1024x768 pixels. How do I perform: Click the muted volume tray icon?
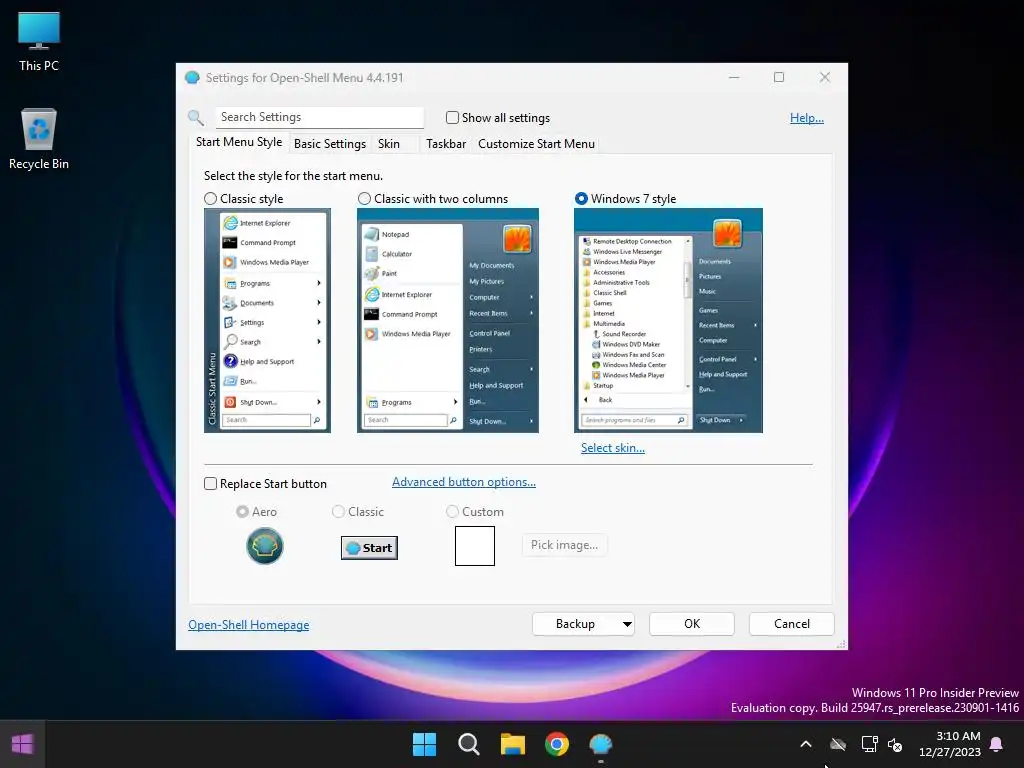pos(895,744)
